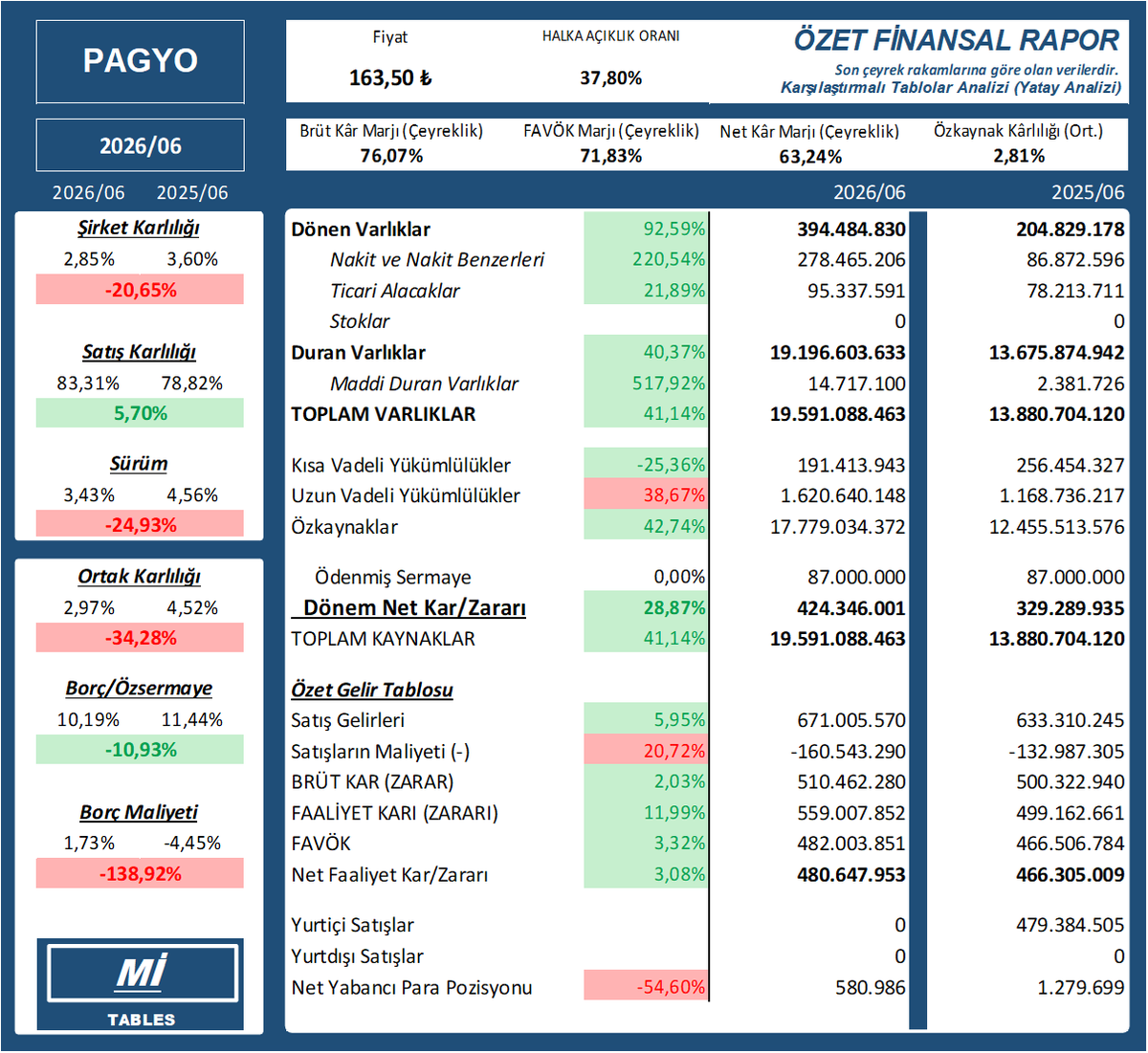The image size is (1148, 1053).
Task: Select the 38,67% red change cell
Action: point(646,495)
